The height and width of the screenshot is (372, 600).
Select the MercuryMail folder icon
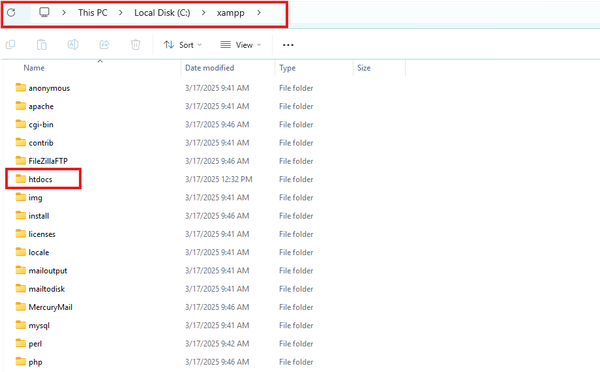[x=21, y=307]
